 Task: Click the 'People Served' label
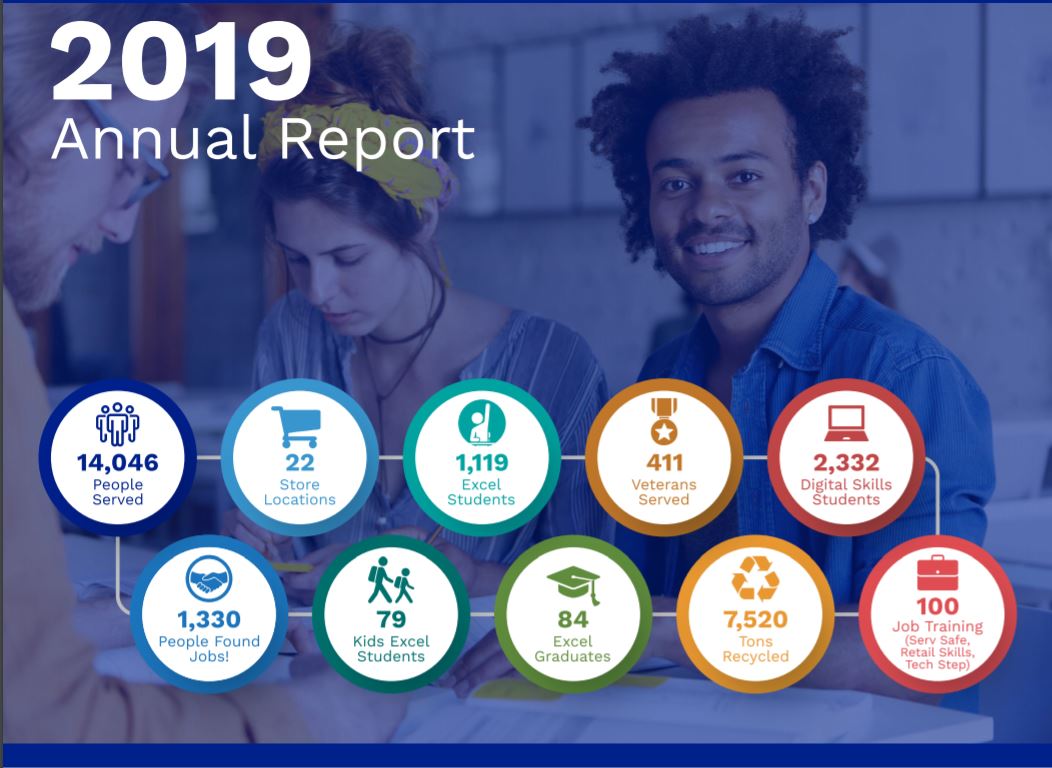[x=117, y=492]
